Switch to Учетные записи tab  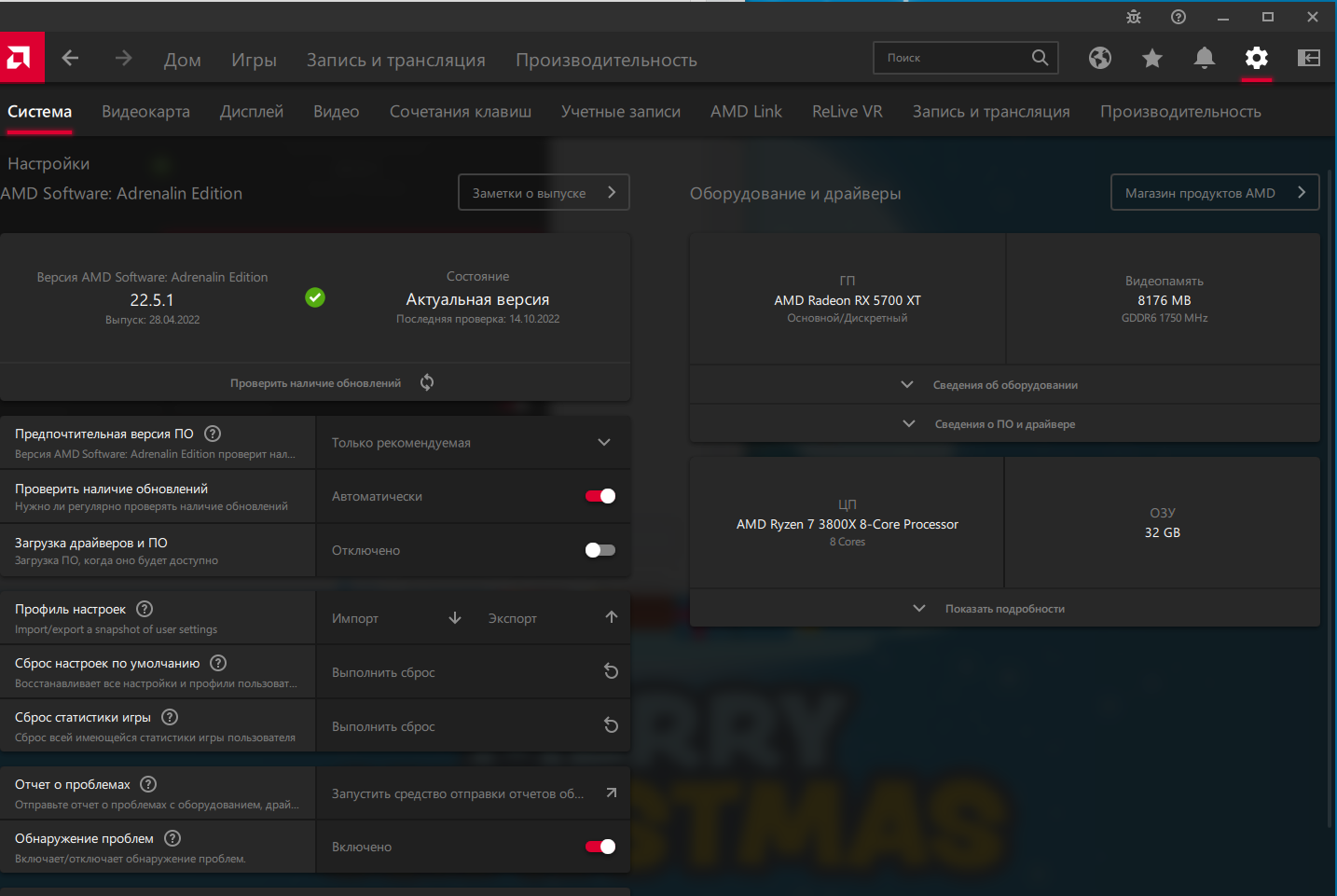621,111
